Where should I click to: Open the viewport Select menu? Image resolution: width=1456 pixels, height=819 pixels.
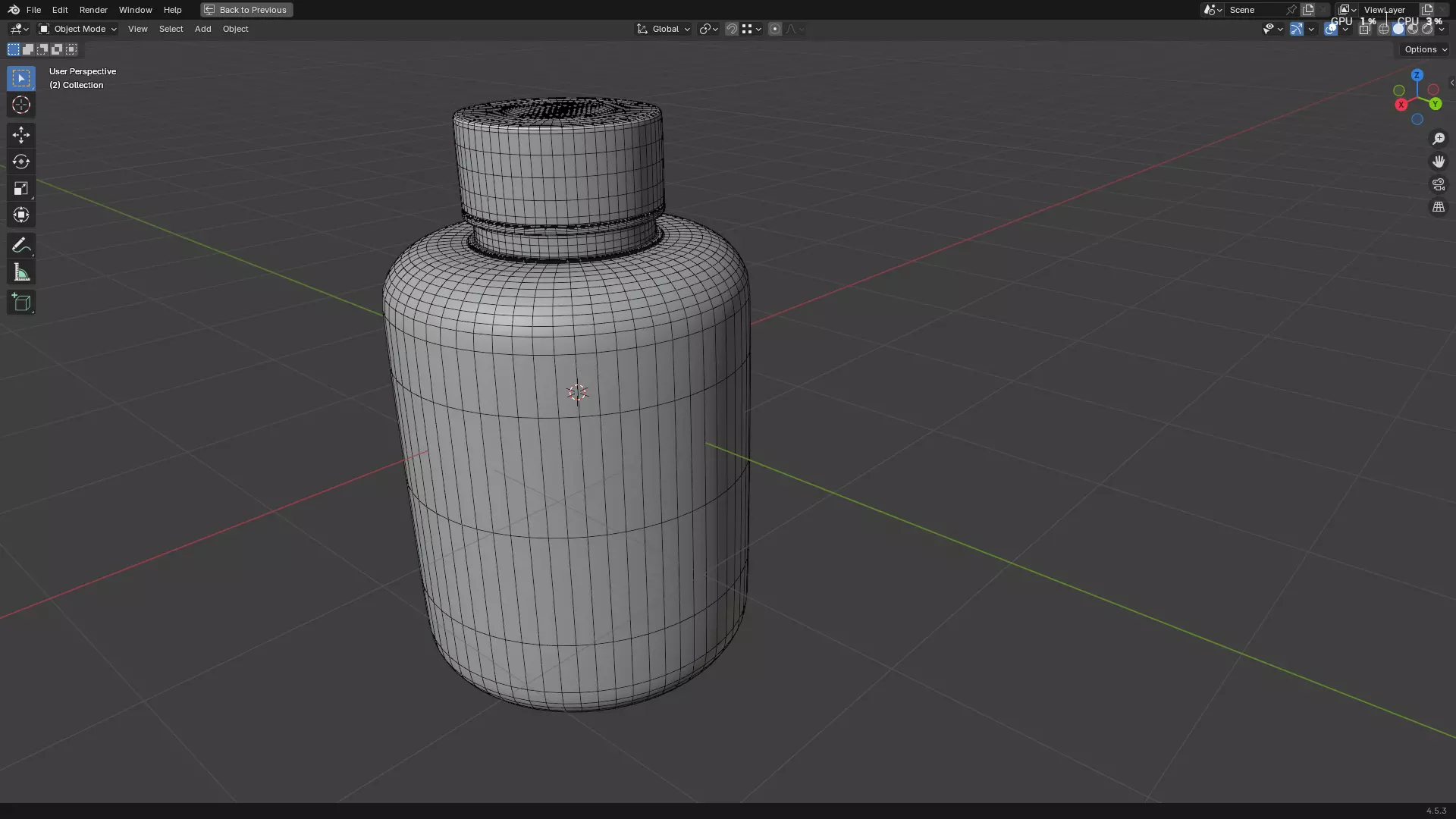tap(171, 29)
